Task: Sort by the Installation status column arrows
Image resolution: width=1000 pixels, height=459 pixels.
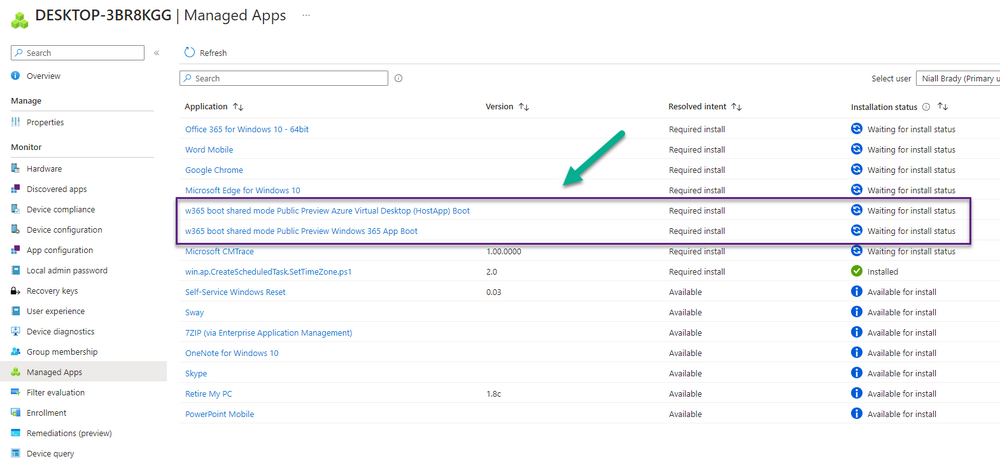Action: [x=943, y=107]
